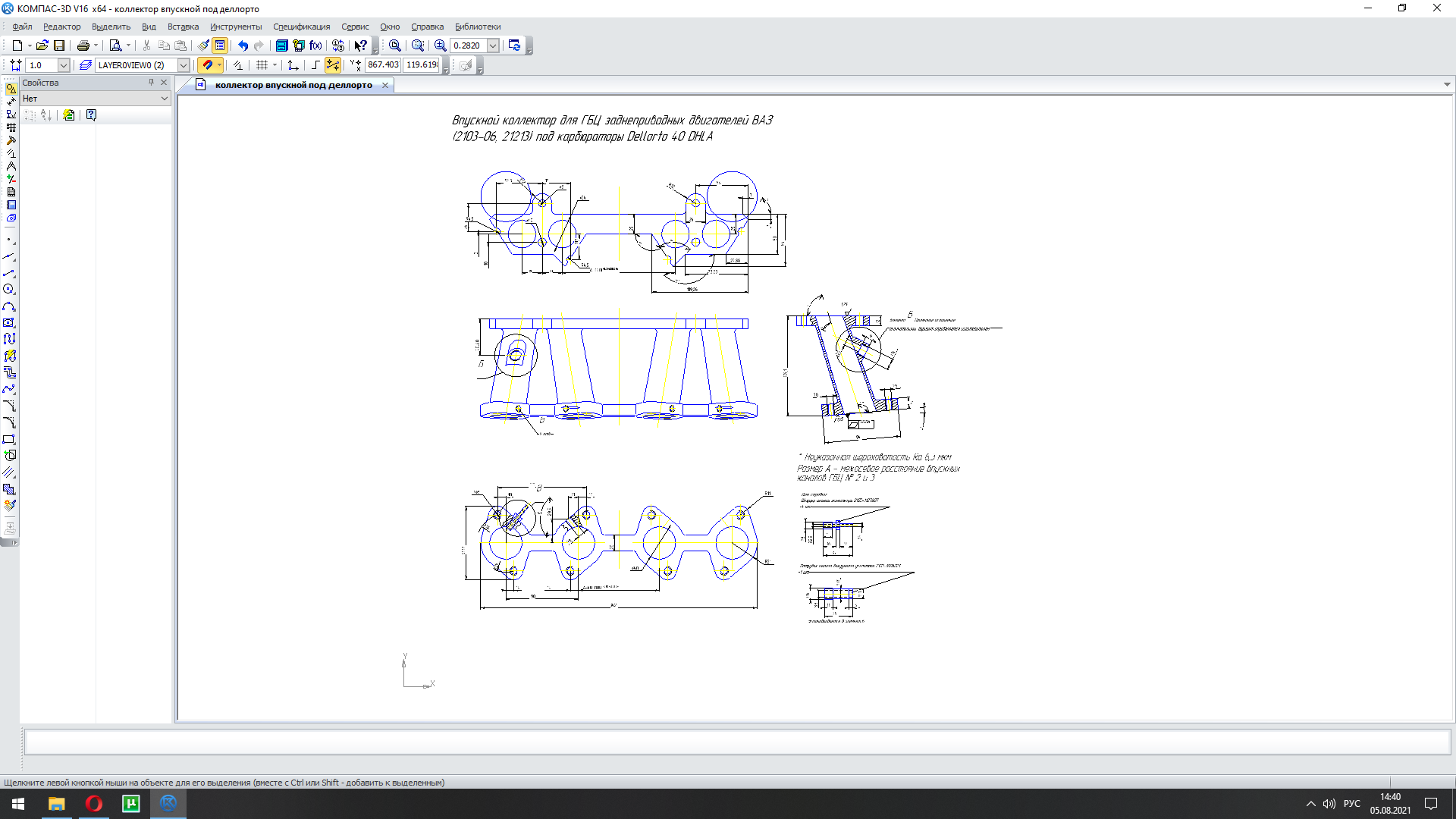
Task: Switch to the Dimensions toolbar icon
Action: (11, 102)
